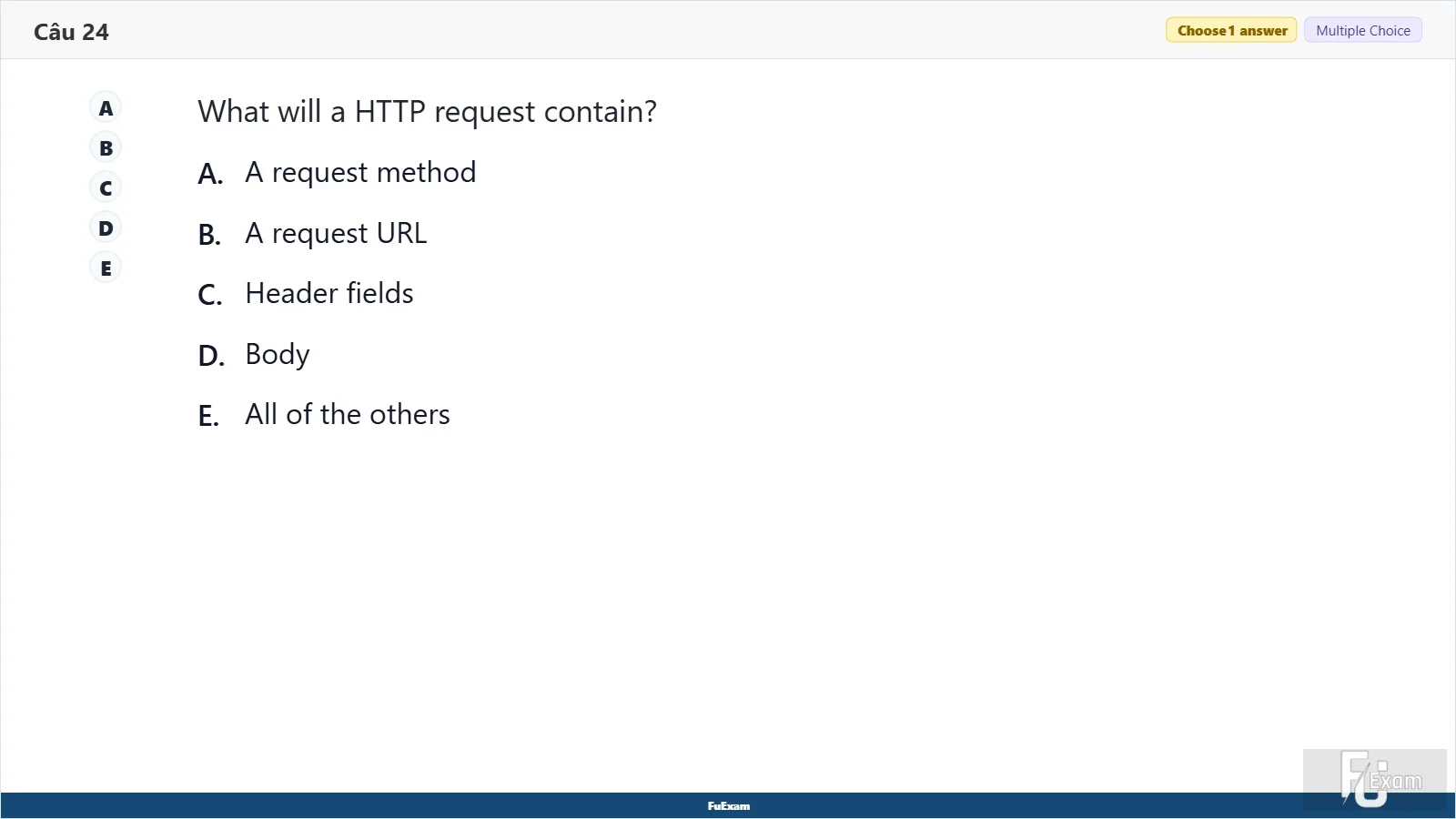The image size is (1456, 819).
Task: Select answer bubble A
Action: [106, 108]
